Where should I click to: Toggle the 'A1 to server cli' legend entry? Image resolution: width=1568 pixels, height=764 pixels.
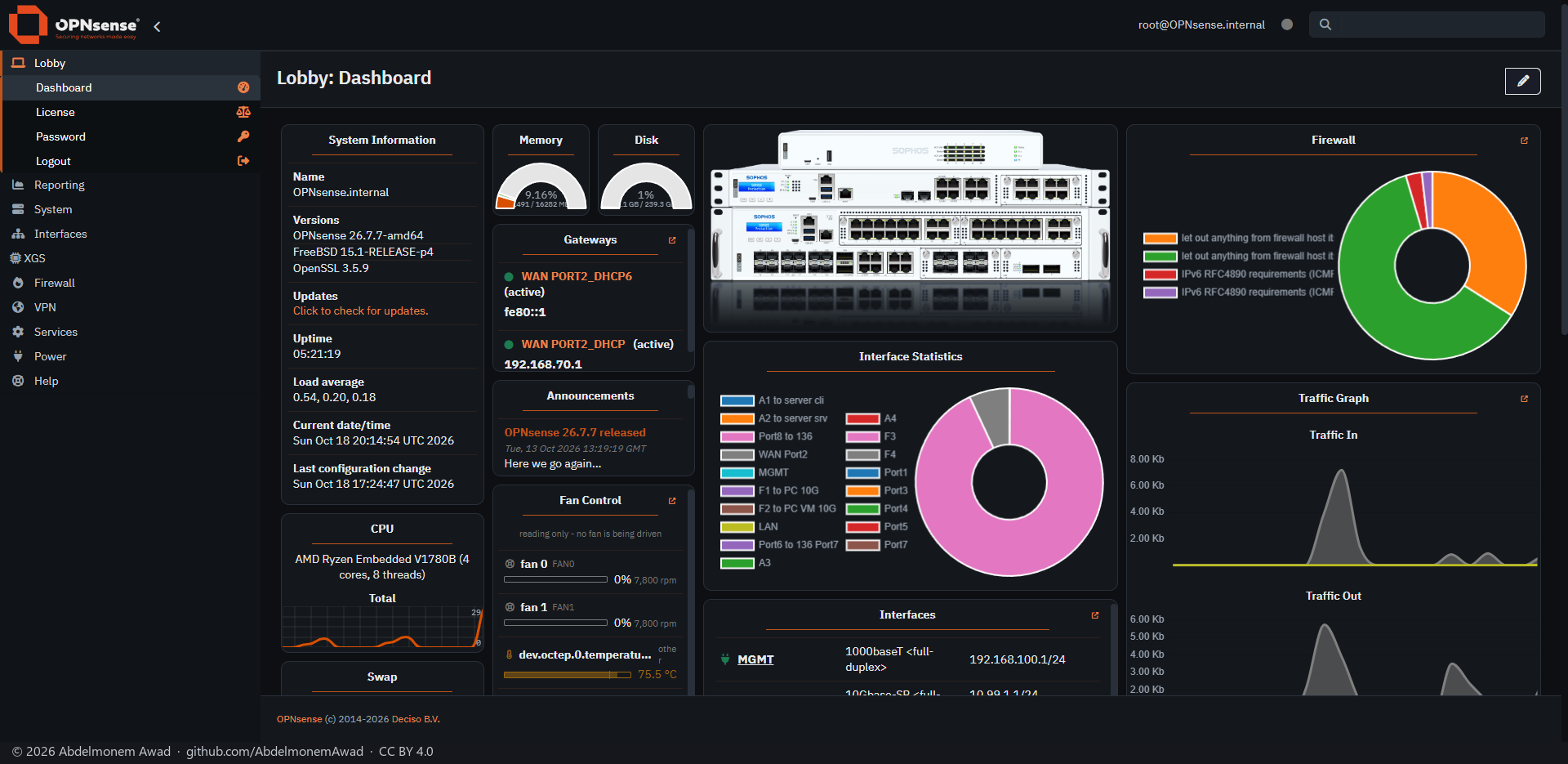(773, 400)
